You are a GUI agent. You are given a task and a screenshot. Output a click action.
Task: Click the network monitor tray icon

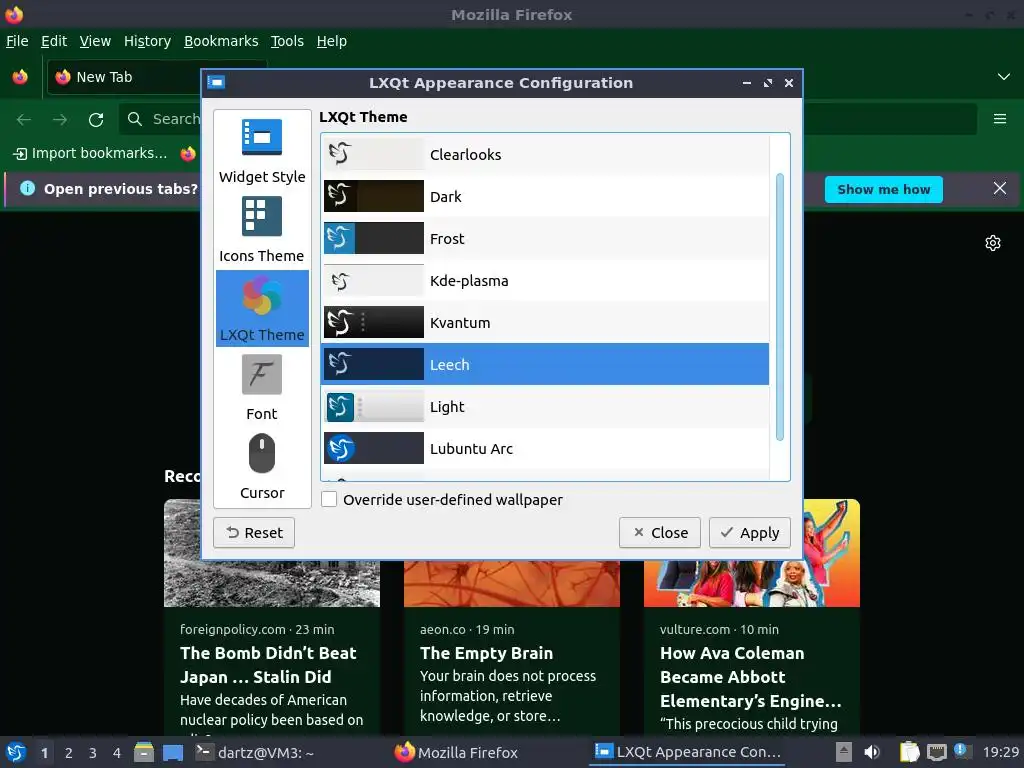tap(936, 752)
